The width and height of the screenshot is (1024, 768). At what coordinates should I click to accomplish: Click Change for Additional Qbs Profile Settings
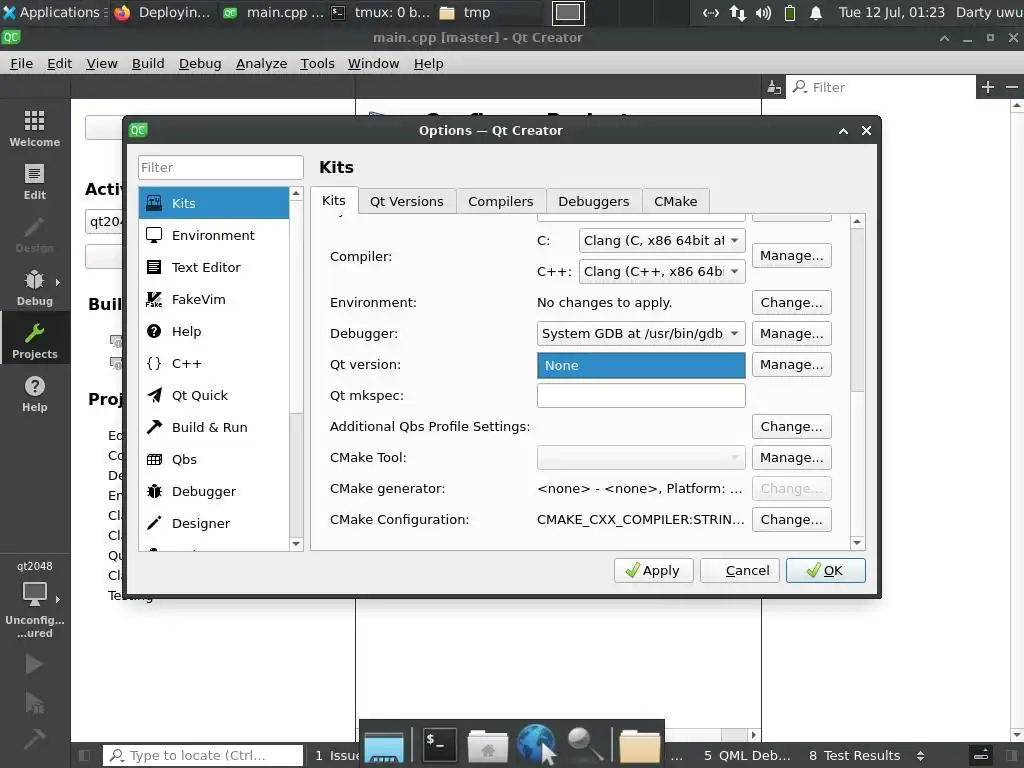click(792, 426)
